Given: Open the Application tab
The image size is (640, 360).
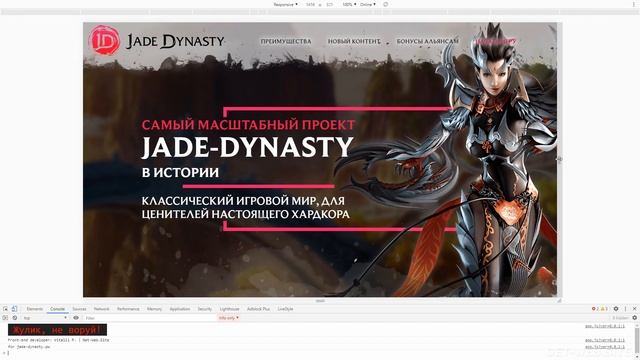Looking at the screenshot, I should point(180,309).
